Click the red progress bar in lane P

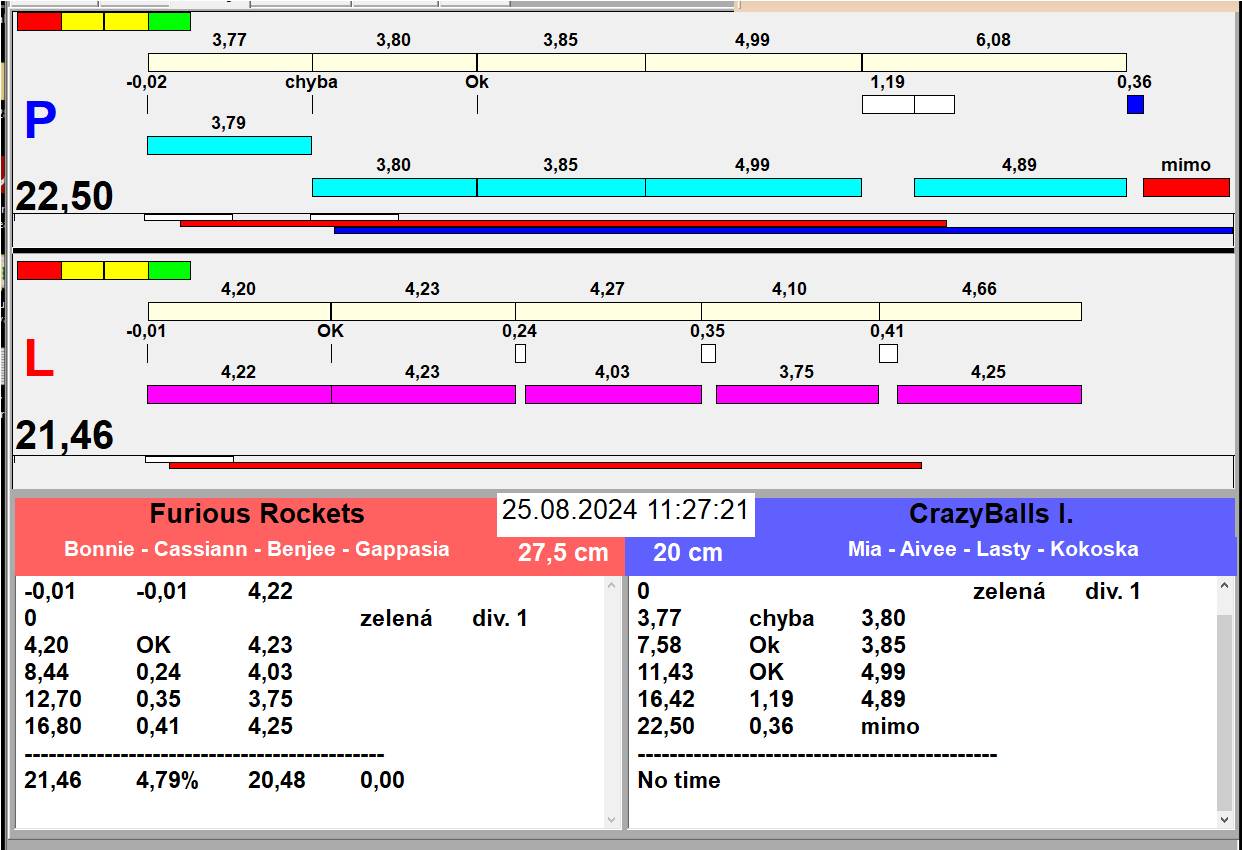[563, 223]
